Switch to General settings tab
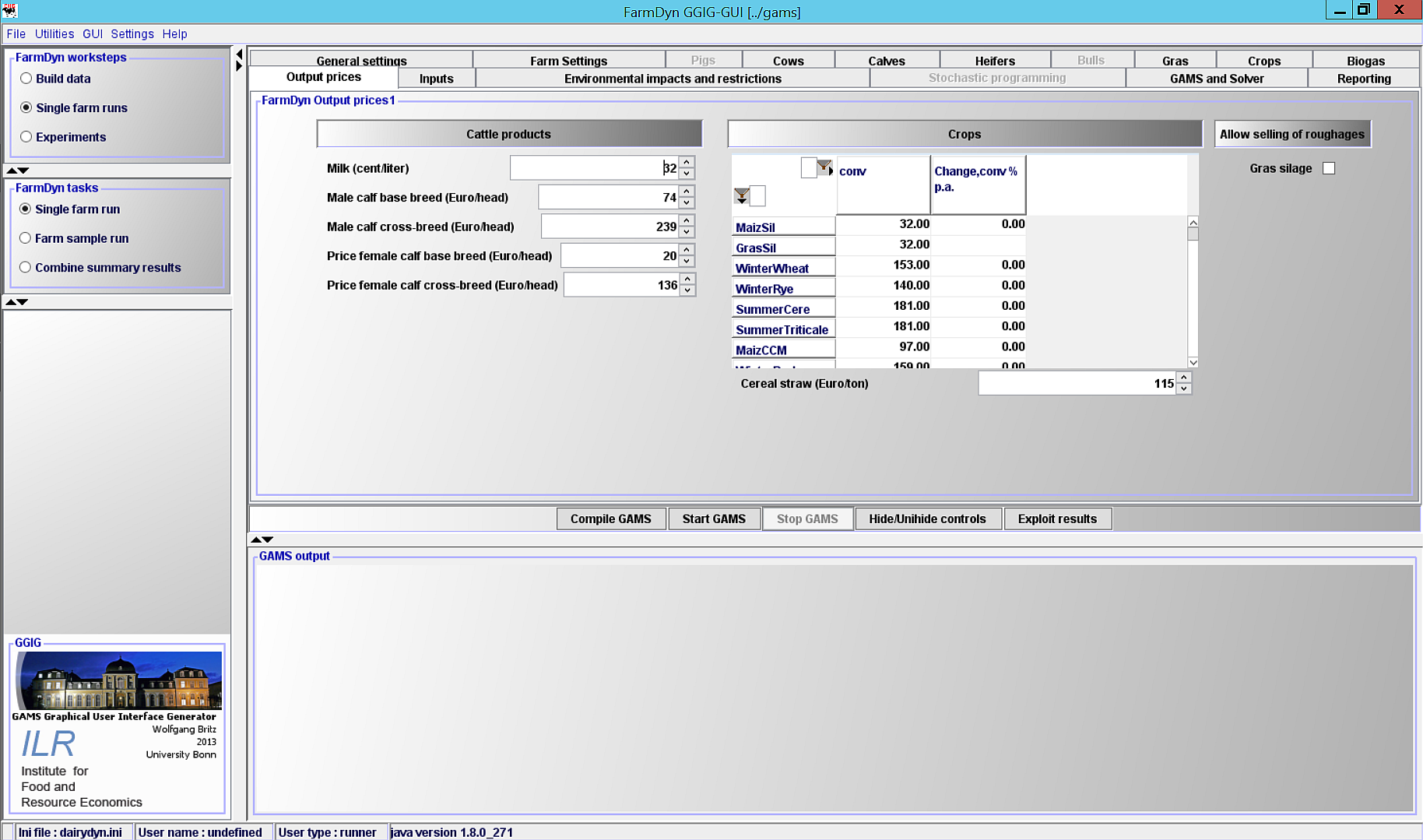The height and width of the screenshot is (840, 1423). click(361, 60)
